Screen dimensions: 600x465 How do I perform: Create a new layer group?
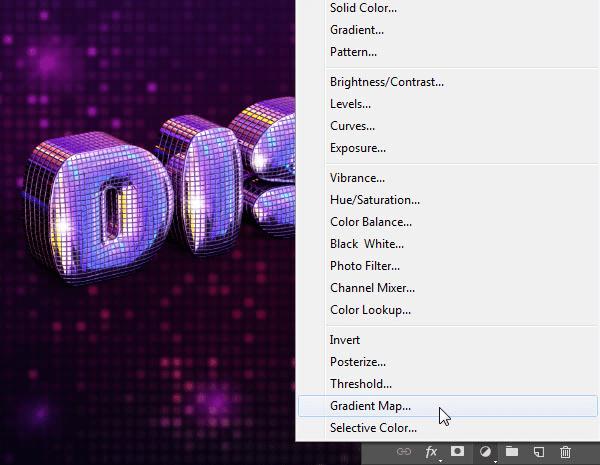[512, 452]
